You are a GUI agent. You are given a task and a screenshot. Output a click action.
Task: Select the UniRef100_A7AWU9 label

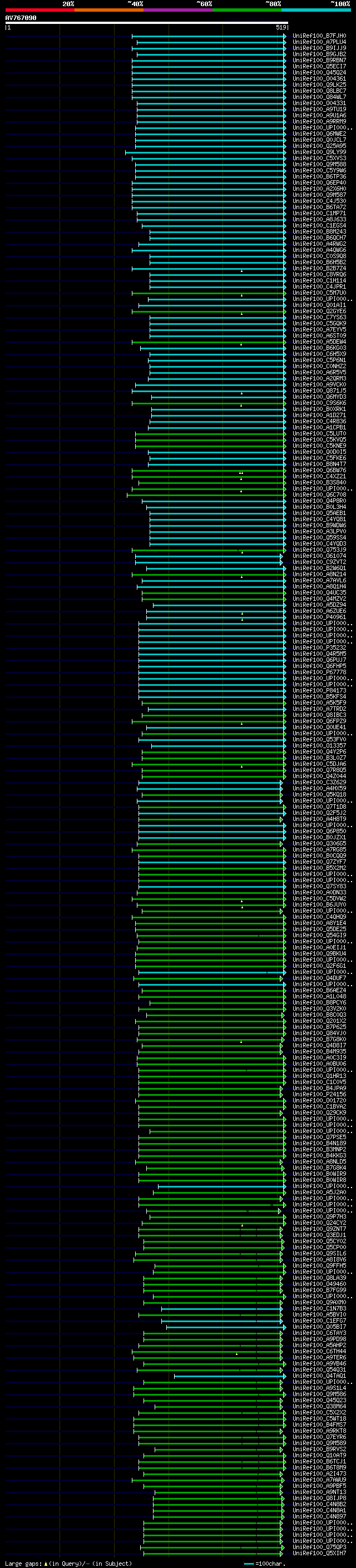[319, 1480]
